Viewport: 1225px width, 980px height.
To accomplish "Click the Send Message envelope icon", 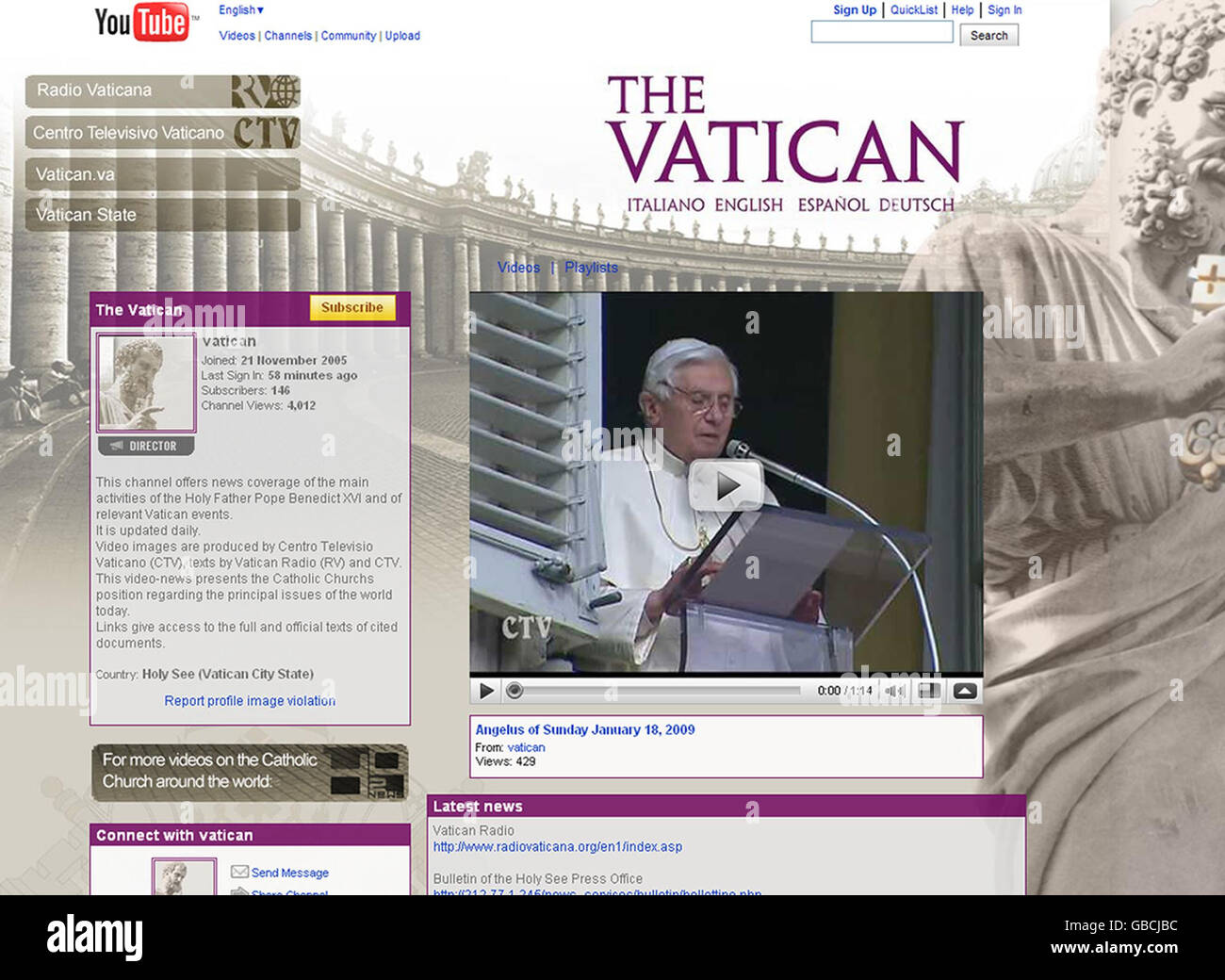I will tap(239, 873).
